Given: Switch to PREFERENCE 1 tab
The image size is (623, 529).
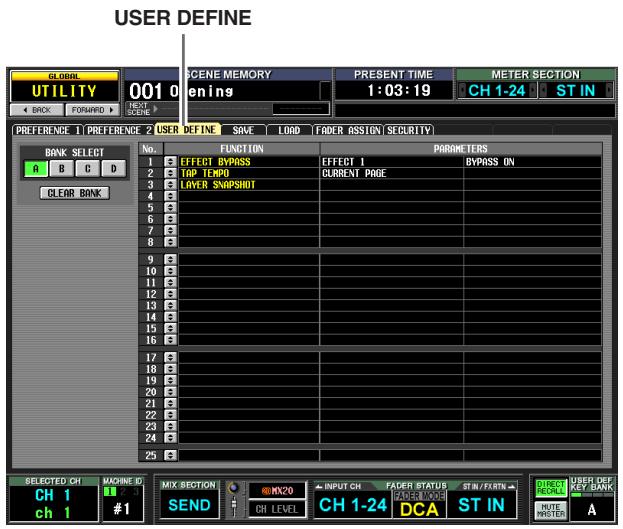Looking at the screenshot, I should 48,130.
